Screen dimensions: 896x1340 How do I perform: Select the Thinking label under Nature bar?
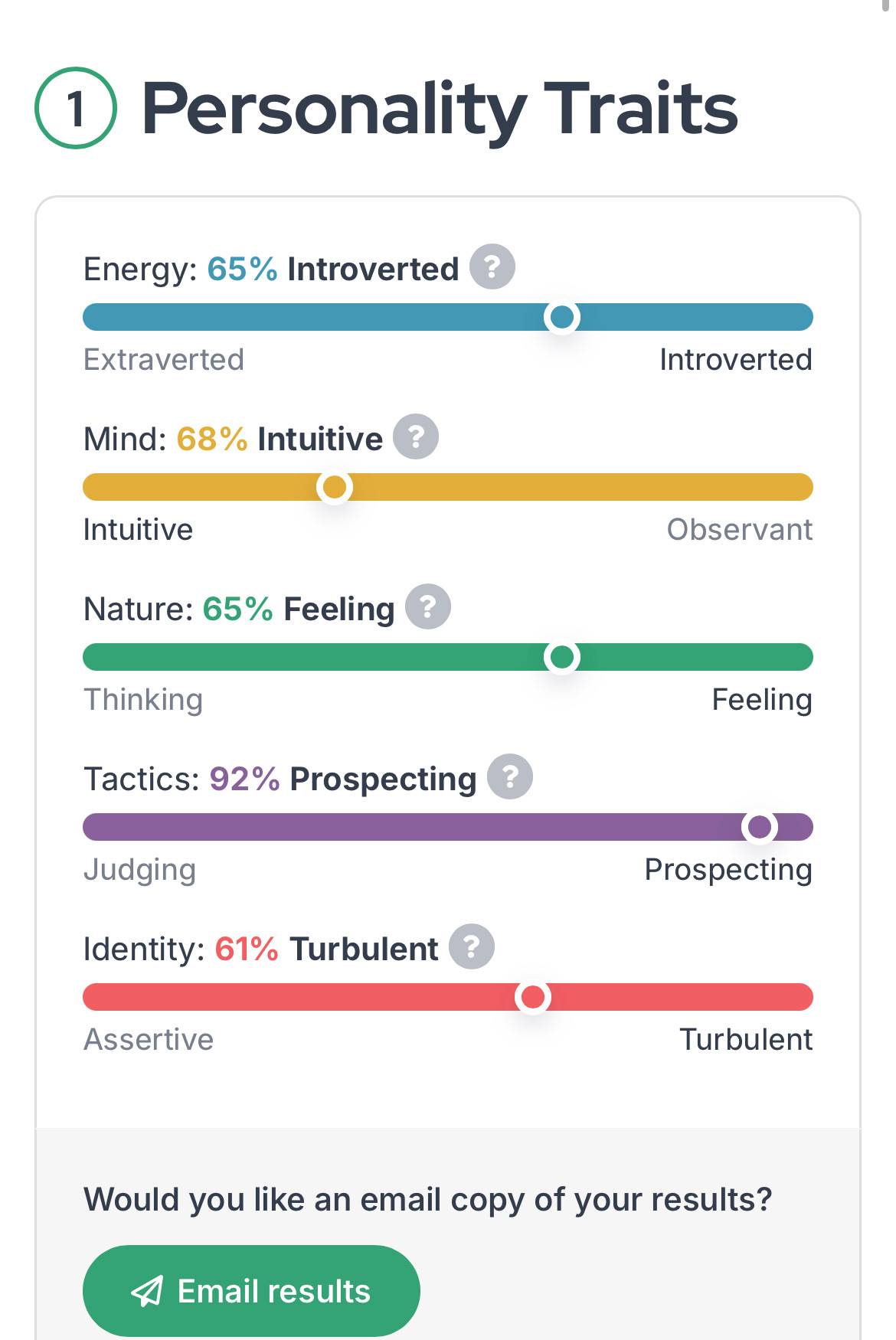[143, 700]
